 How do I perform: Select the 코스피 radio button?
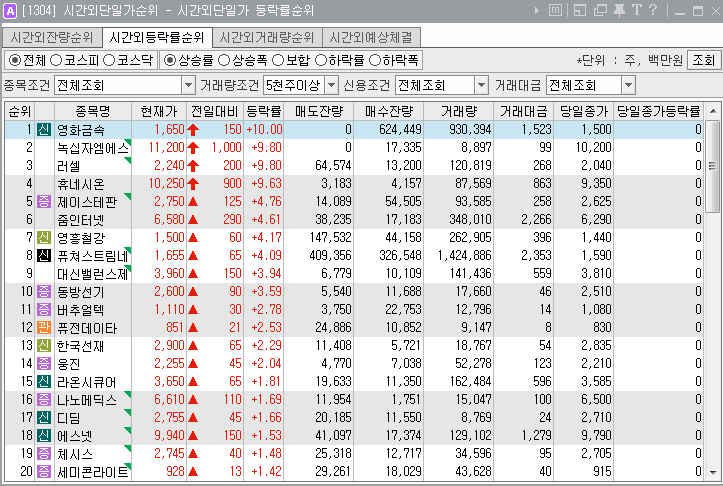pos(56,60)
